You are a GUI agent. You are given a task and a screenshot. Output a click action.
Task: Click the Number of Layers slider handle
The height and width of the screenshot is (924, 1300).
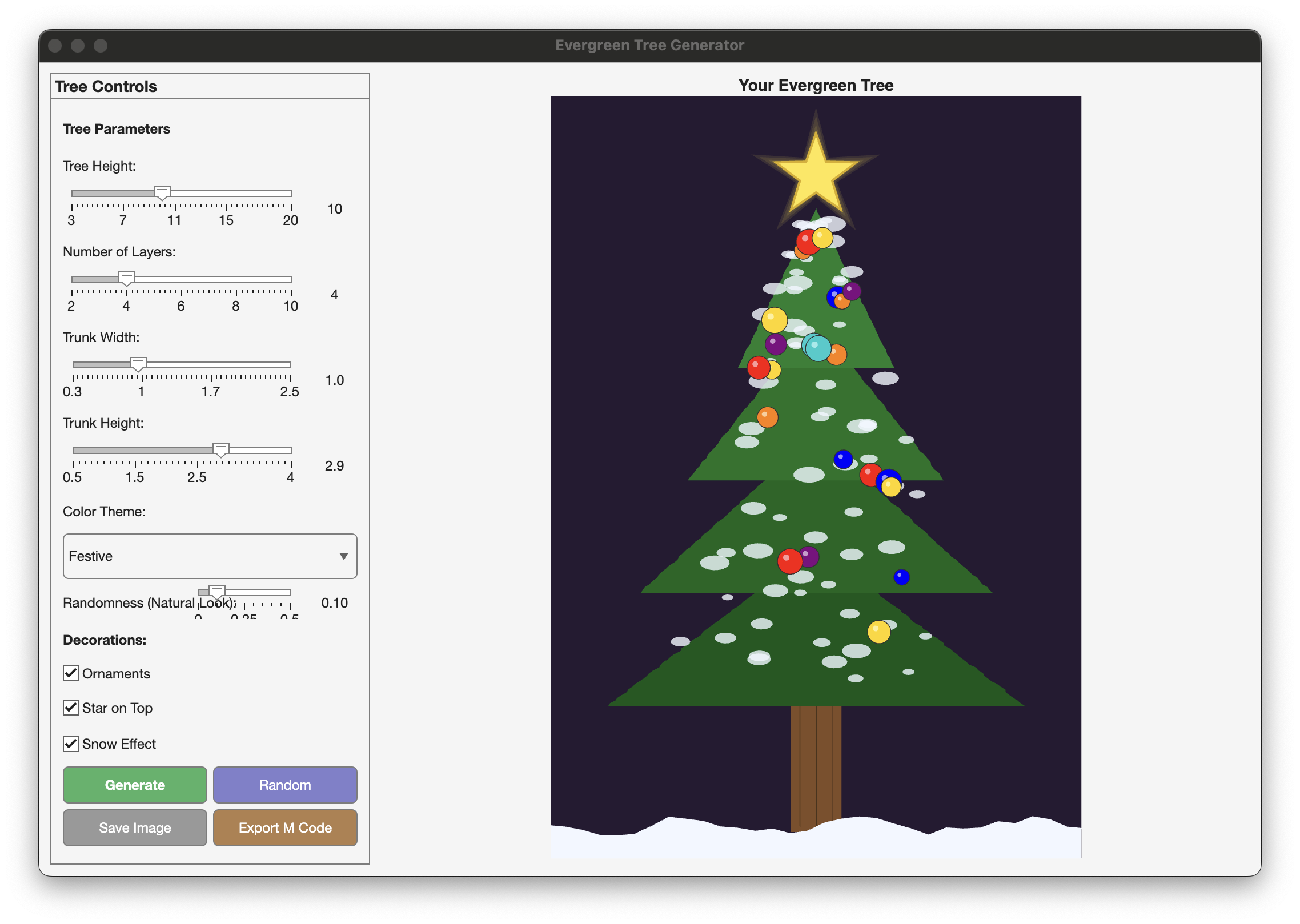click(x=127, y=279)
